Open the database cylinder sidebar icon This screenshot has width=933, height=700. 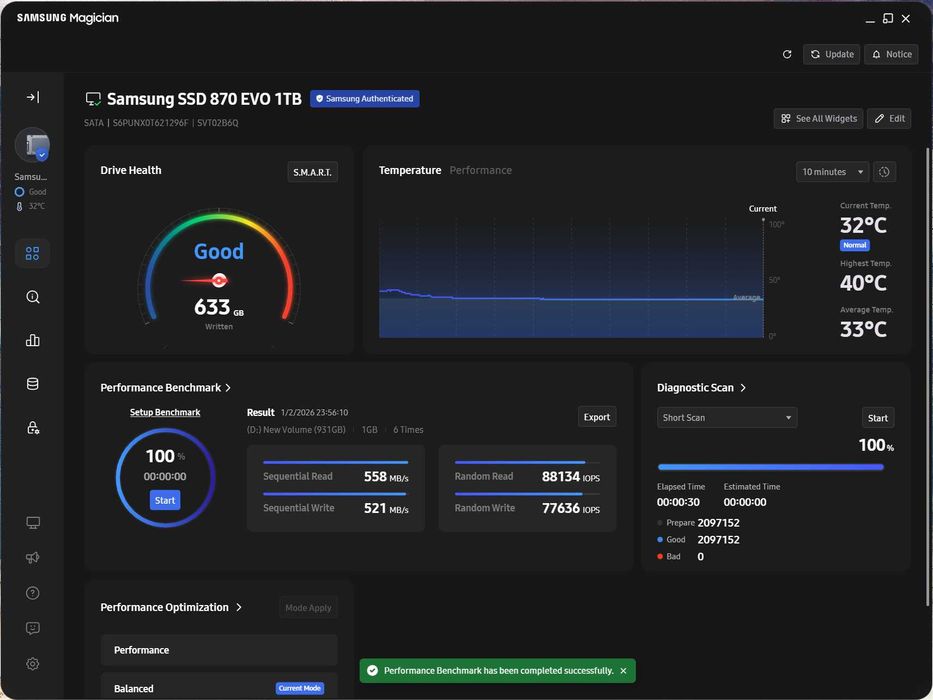coord(33,384)
